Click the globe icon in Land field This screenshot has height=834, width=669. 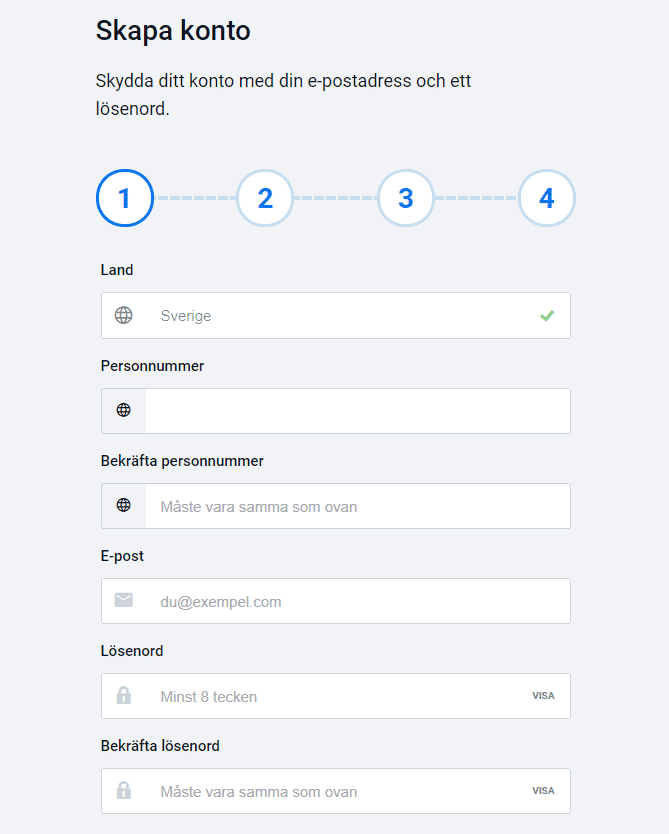(x=124, y=316)
